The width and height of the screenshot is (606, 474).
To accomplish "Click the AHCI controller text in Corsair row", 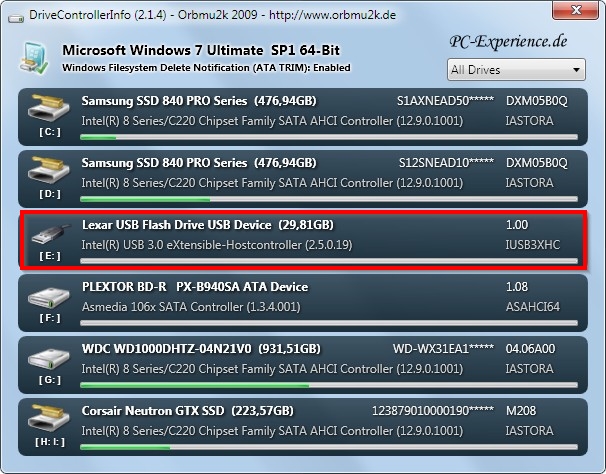I will pyautogui.click(x=272, y=431).
